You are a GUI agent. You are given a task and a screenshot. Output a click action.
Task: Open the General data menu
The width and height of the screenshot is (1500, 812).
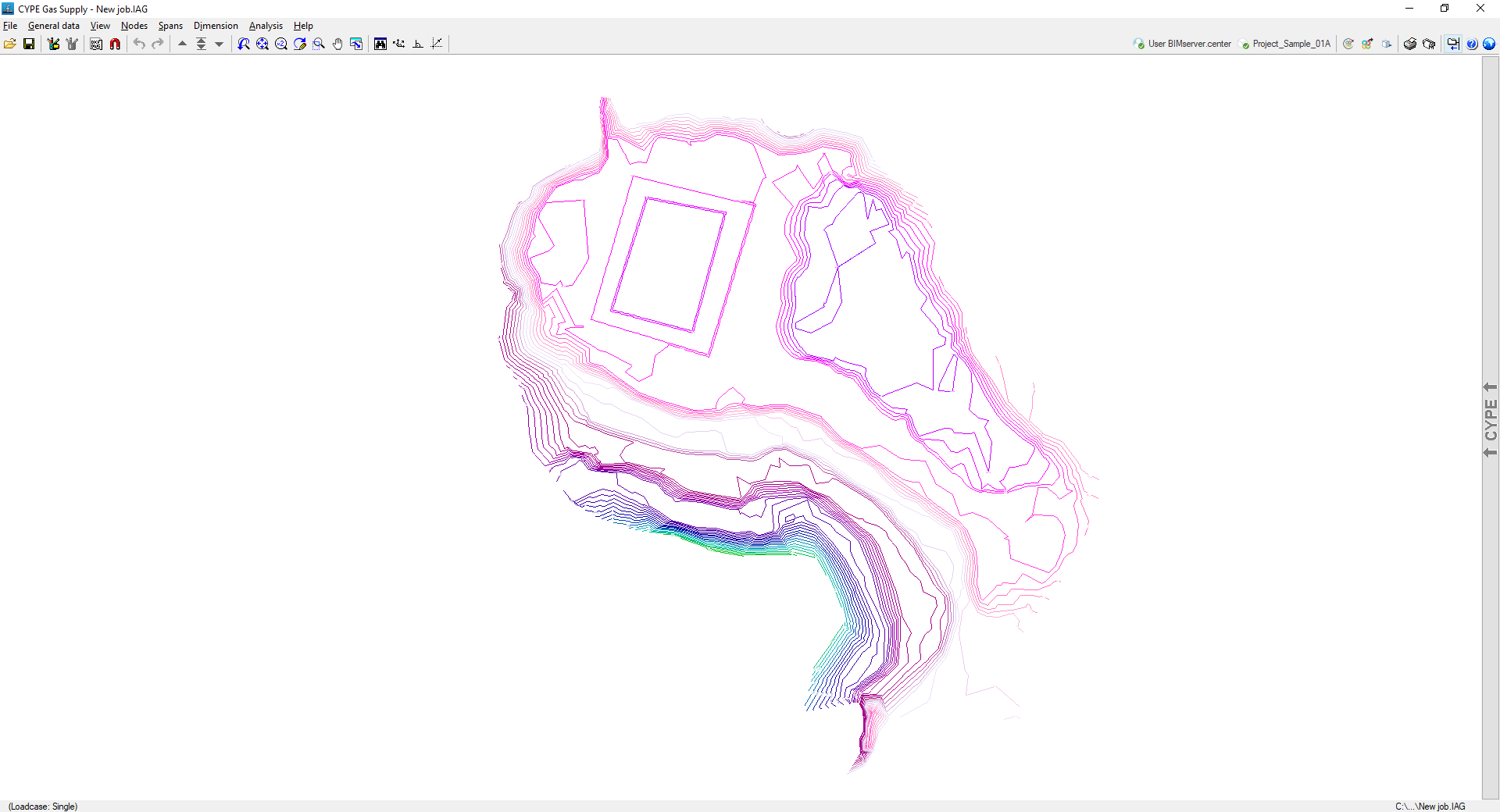click(x=54, y=26)
